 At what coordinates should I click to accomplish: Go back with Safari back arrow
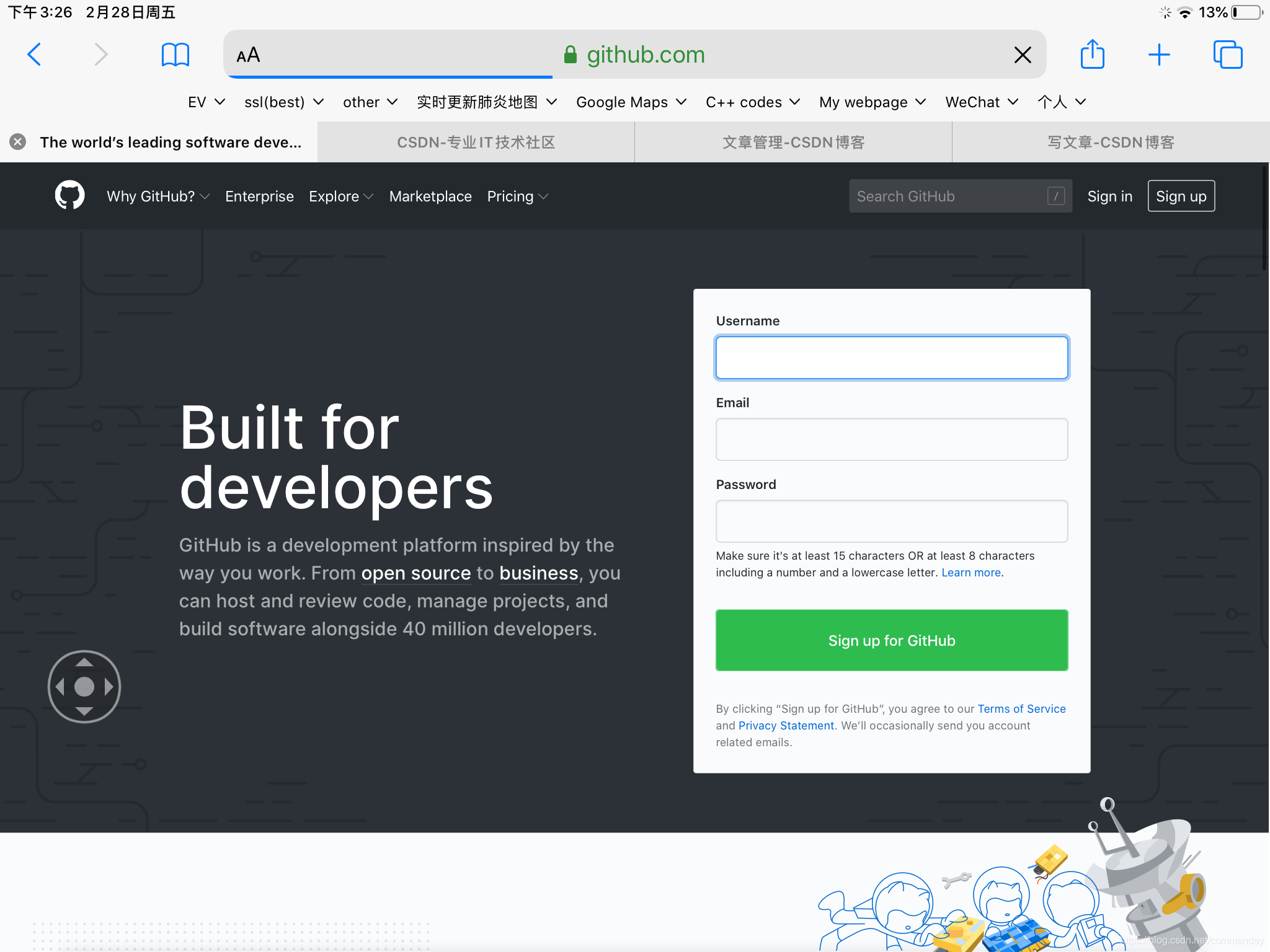tap(35, 55)
